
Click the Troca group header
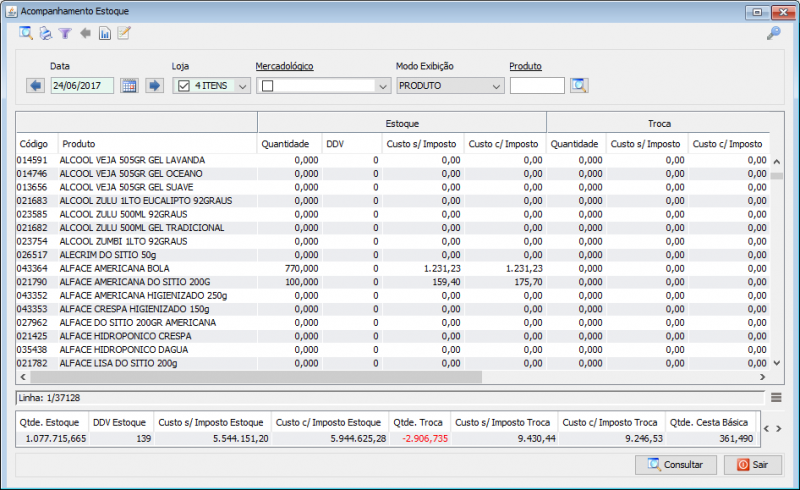659,124
